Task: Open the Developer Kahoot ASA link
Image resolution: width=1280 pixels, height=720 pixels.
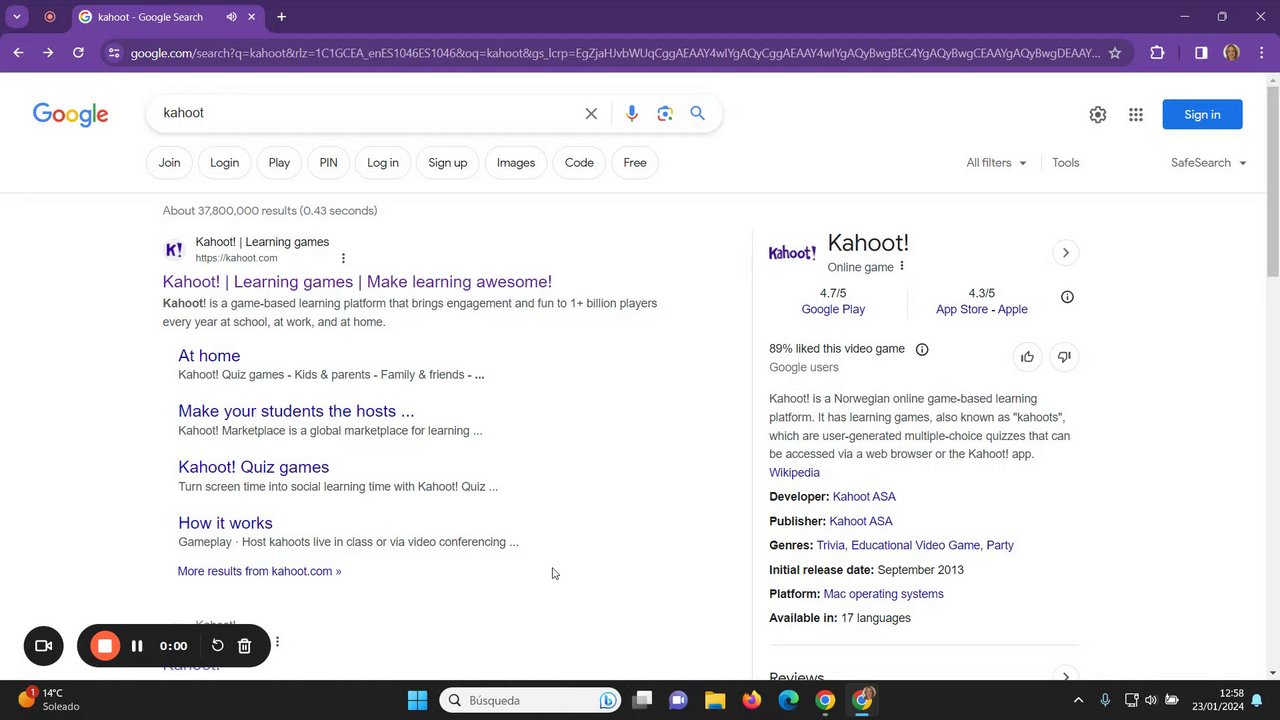Action: (864, 497)
